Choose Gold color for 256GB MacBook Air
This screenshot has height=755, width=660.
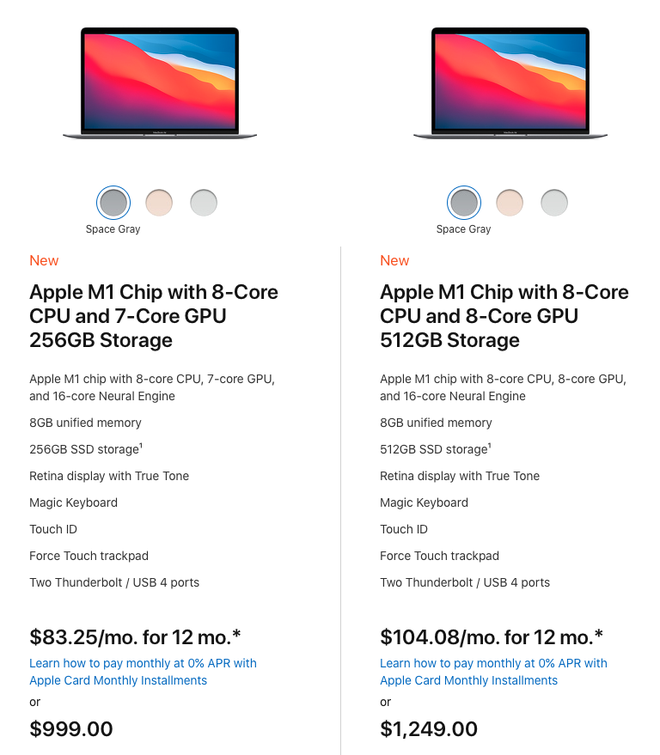click(x=159, y=203)
